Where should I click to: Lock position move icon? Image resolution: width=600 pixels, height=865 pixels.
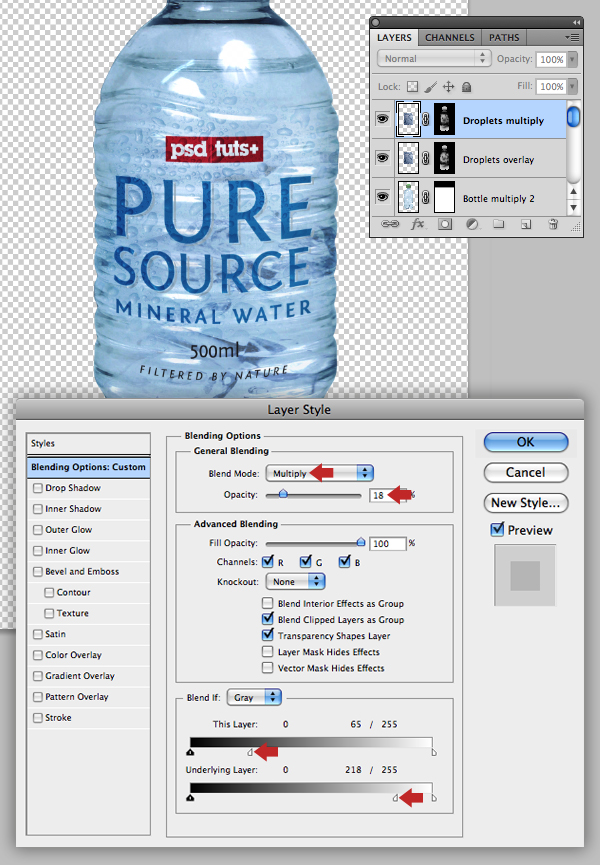[448, 87]
